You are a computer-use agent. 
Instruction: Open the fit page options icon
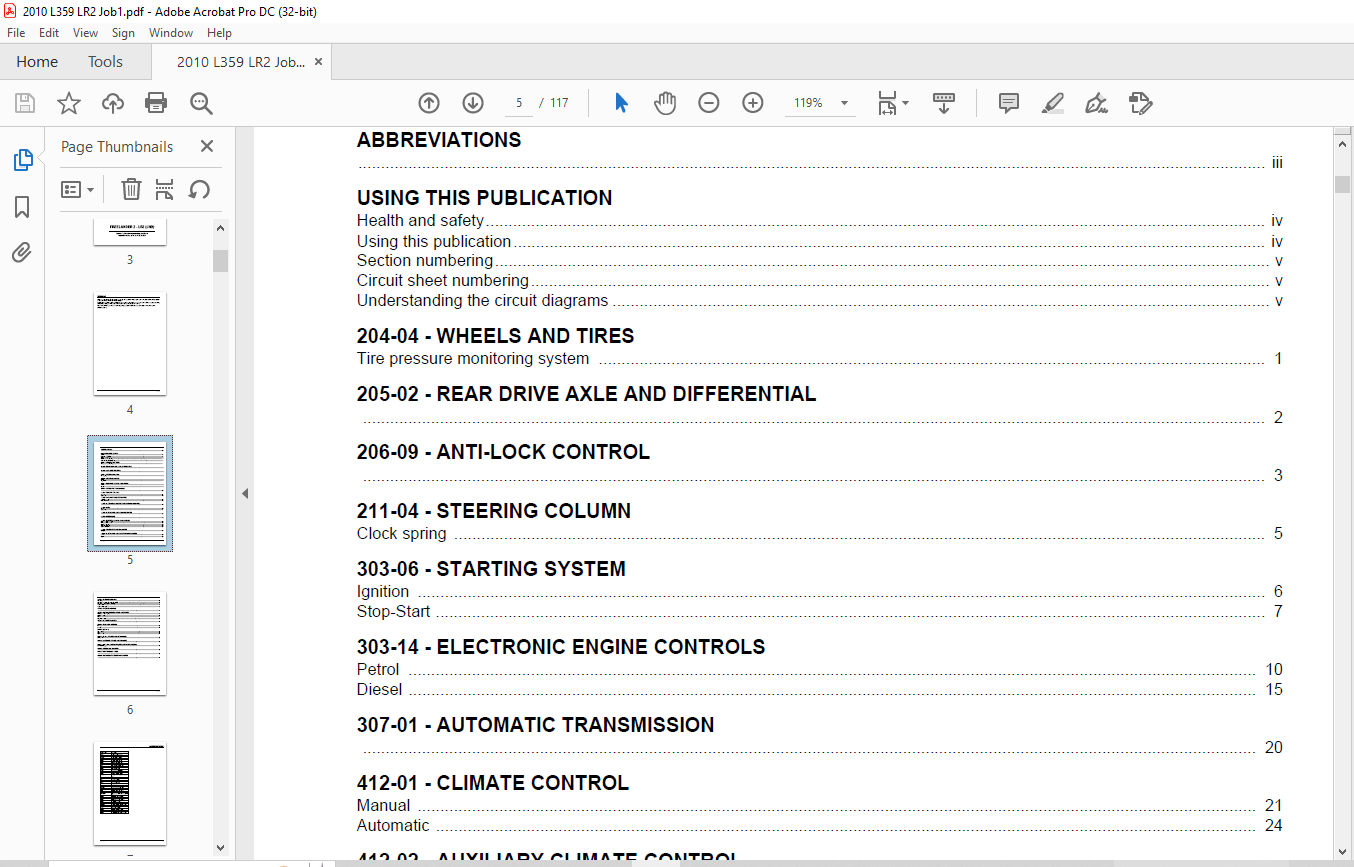[x=892, y=103]
